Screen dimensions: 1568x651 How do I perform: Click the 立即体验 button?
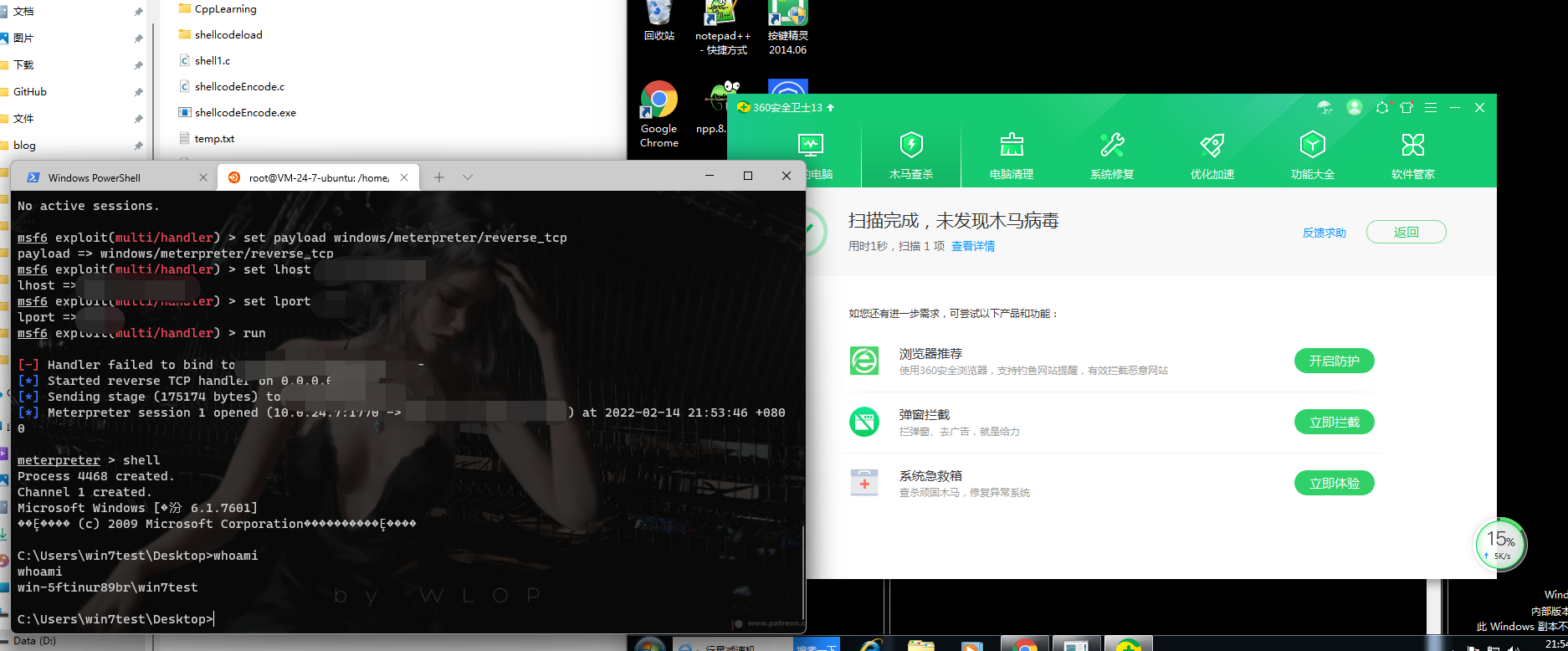pos(1335,483)
